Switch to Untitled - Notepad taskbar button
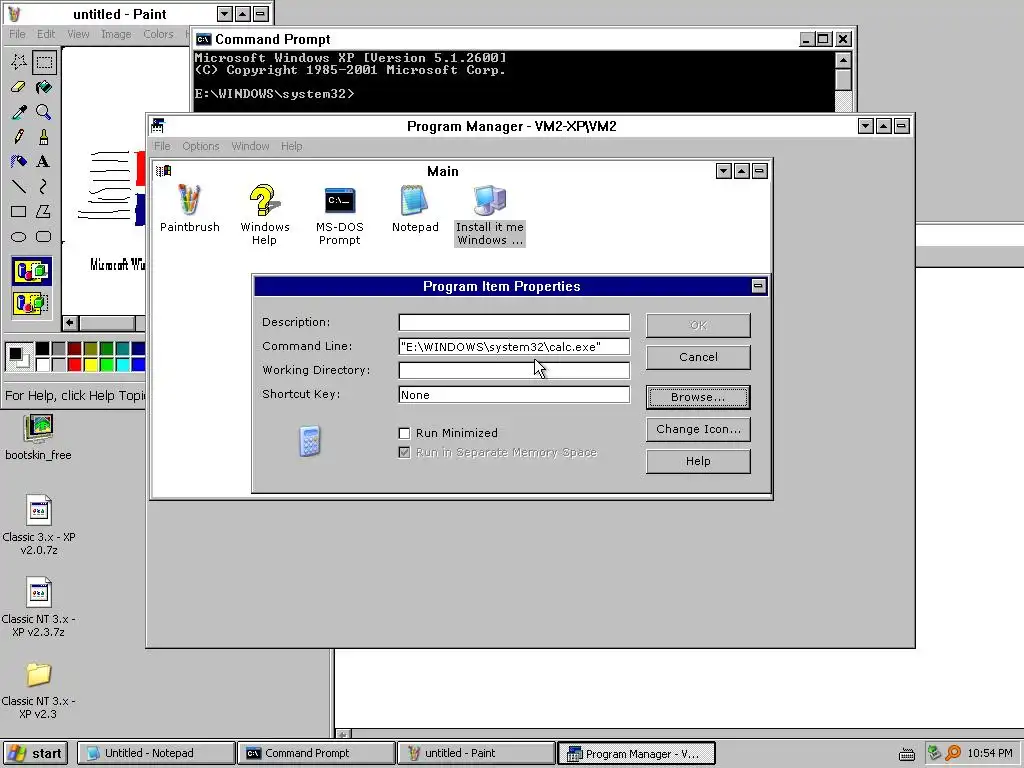Image resolution: width=1024 pixels, height=768 pixels. (x=156, y=754)
